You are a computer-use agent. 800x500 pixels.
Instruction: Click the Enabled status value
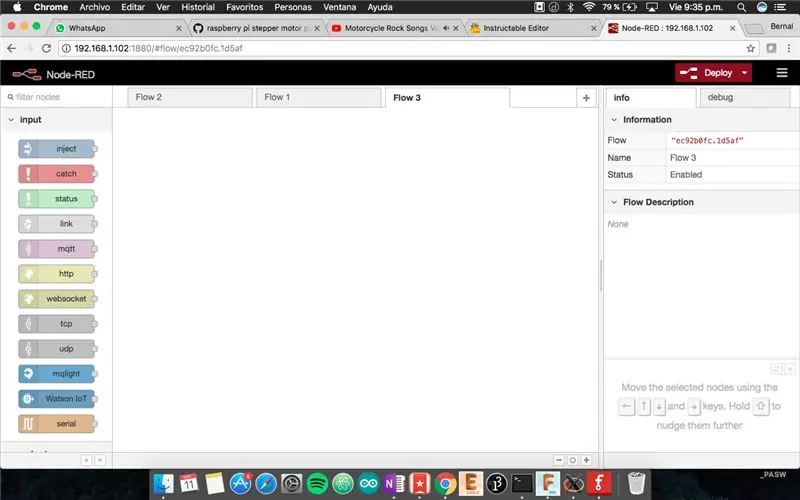click(686, 174)
